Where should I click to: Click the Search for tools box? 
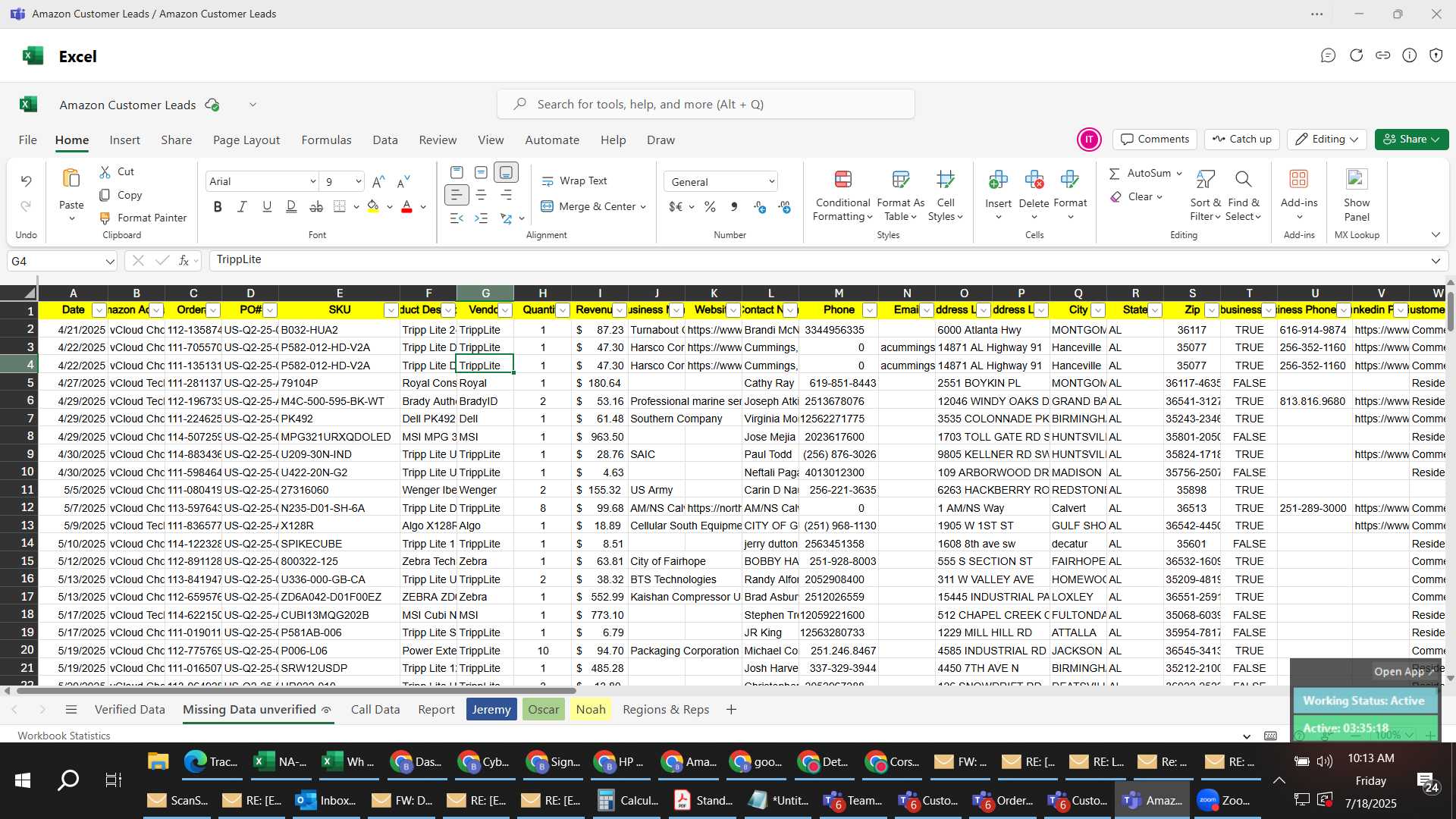(x=705, y=105)
